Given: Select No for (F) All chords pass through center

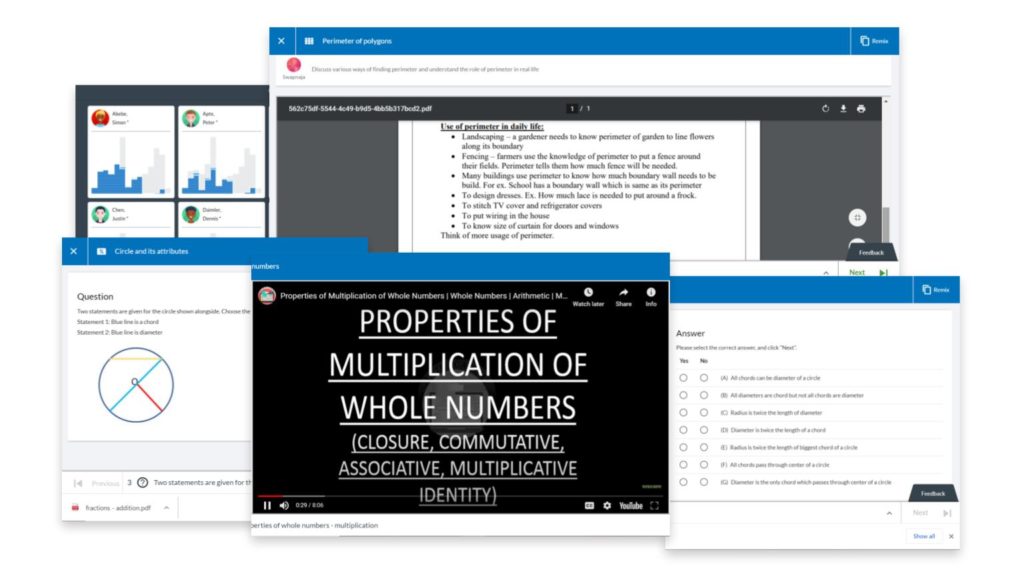Looking at the screenshot, I should [x=703, y=465].
